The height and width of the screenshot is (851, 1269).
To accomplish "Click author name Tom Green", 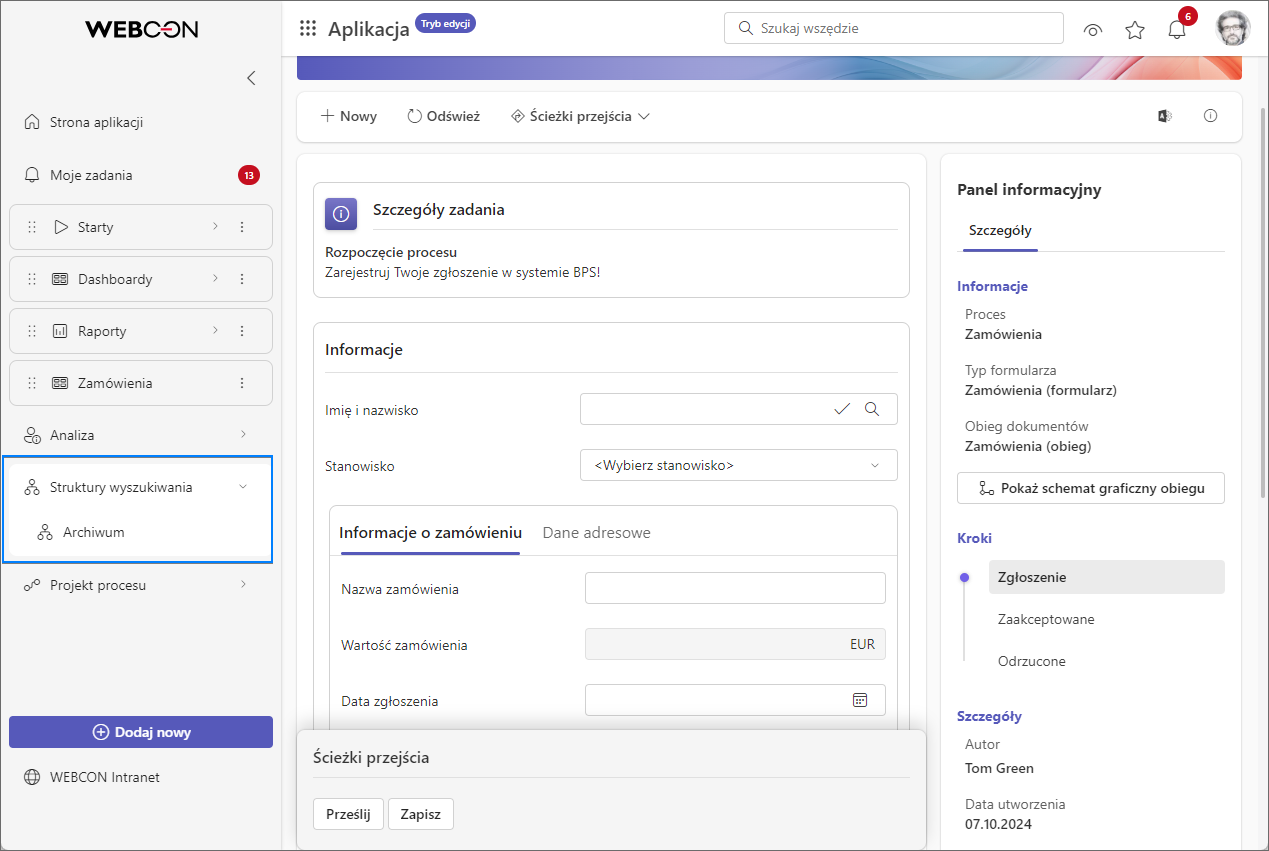I will coord(999,768).
